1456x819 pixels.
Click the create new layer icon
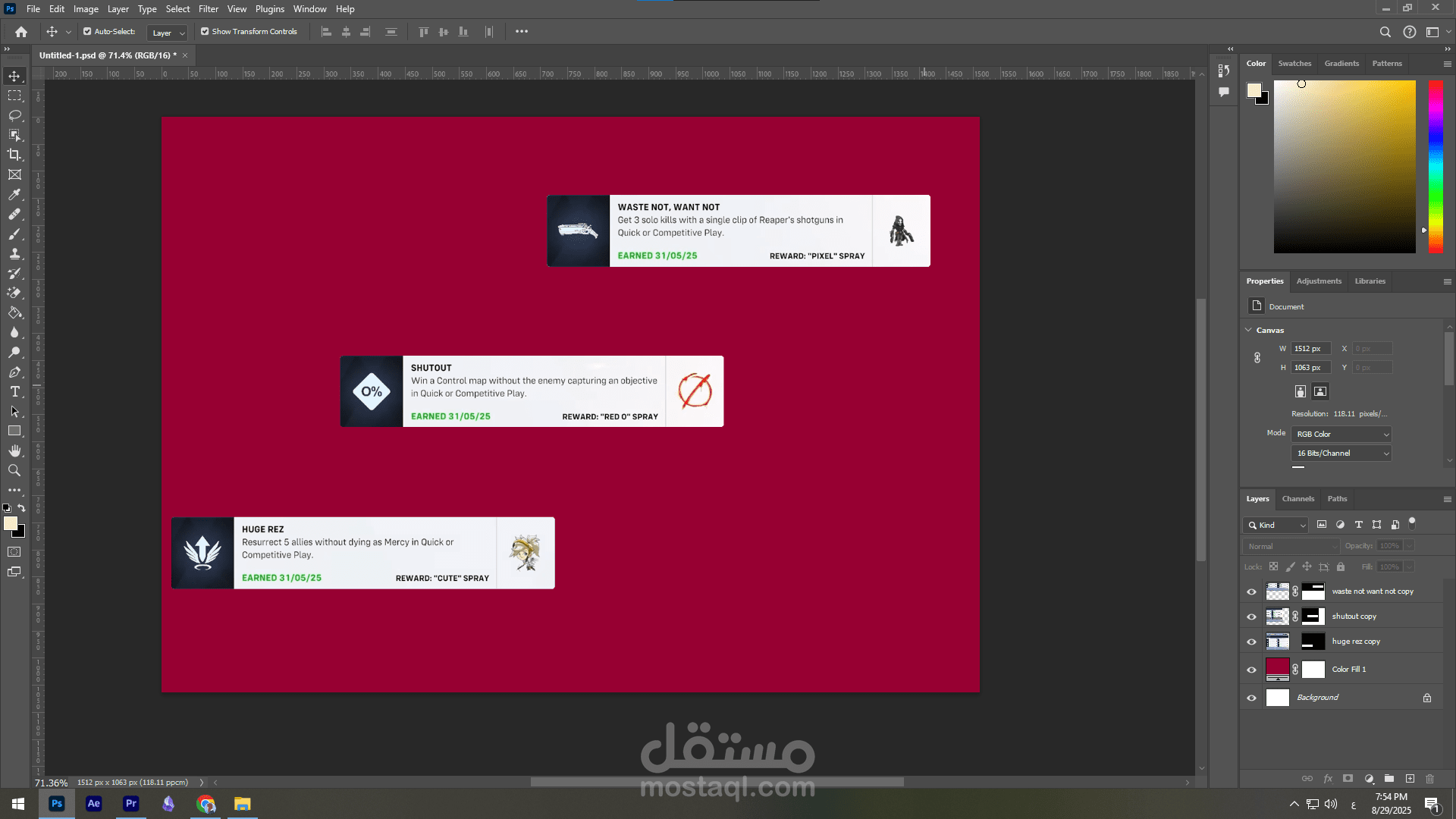1410,779
